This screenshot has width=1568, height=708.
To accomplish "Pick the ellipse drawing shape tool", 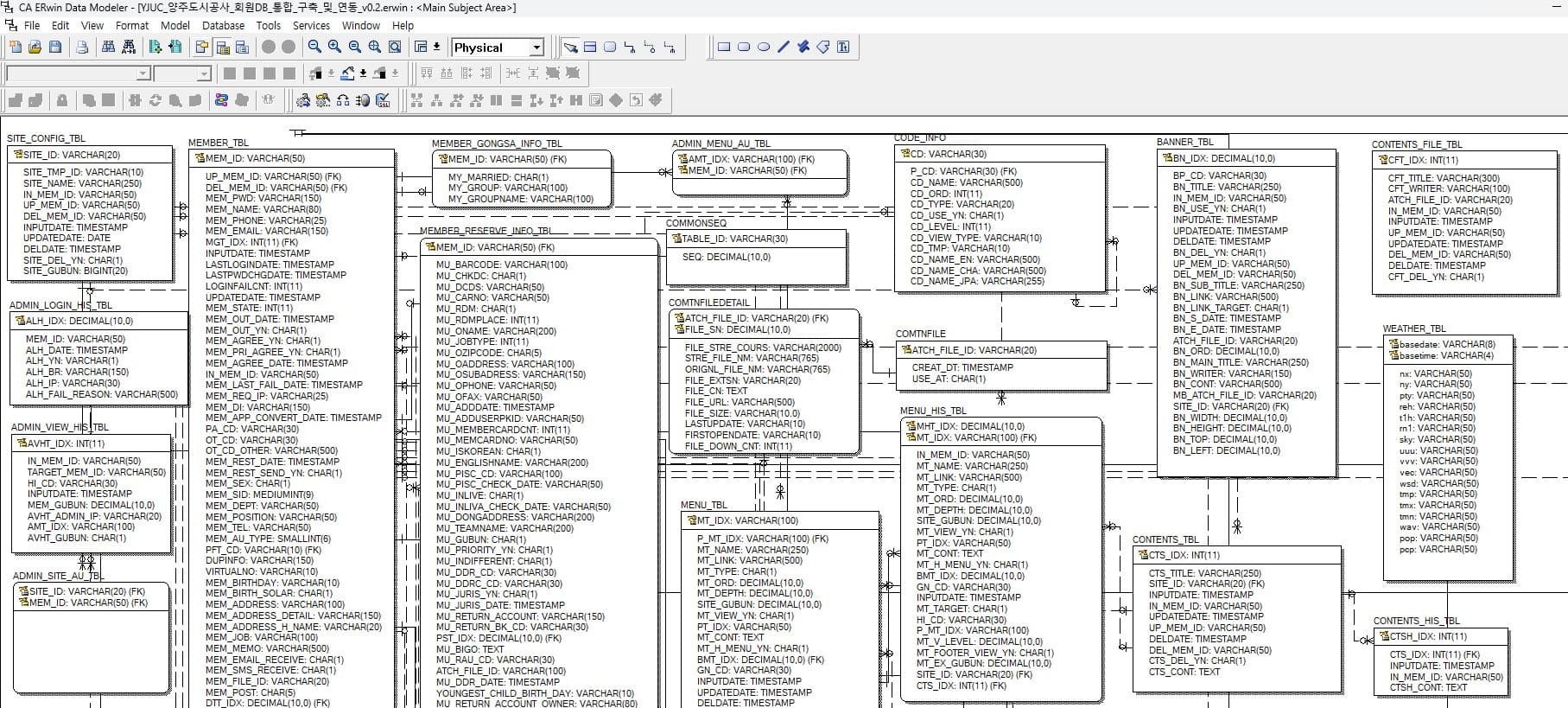I will (x=764, y=48).
